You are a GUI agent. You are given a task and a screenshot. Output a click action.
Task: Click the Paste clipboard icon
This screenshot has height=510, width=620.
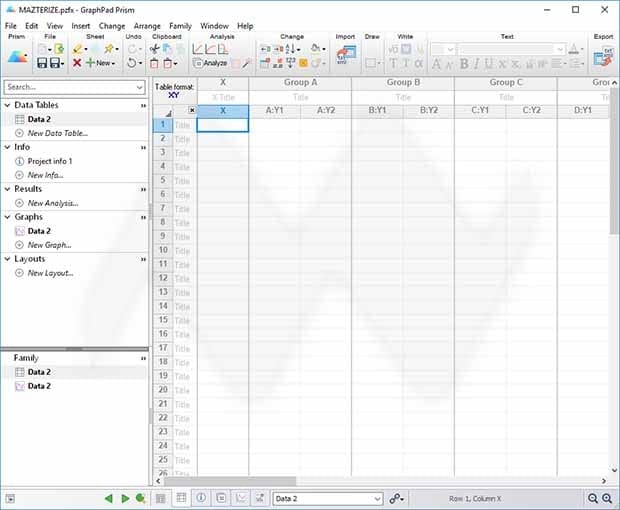(154, 63)
